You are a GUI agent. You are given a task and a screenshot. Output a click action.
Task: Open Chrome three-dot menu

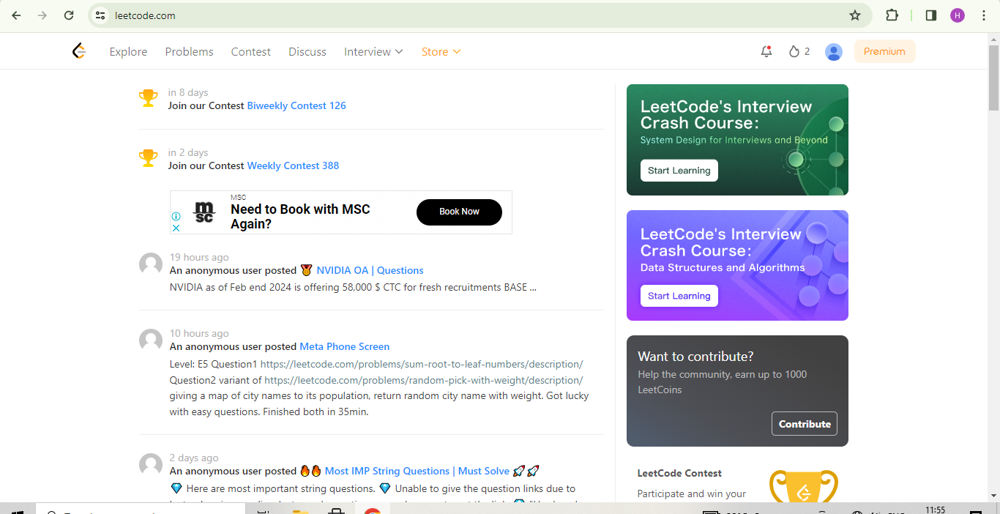[984, 16]
